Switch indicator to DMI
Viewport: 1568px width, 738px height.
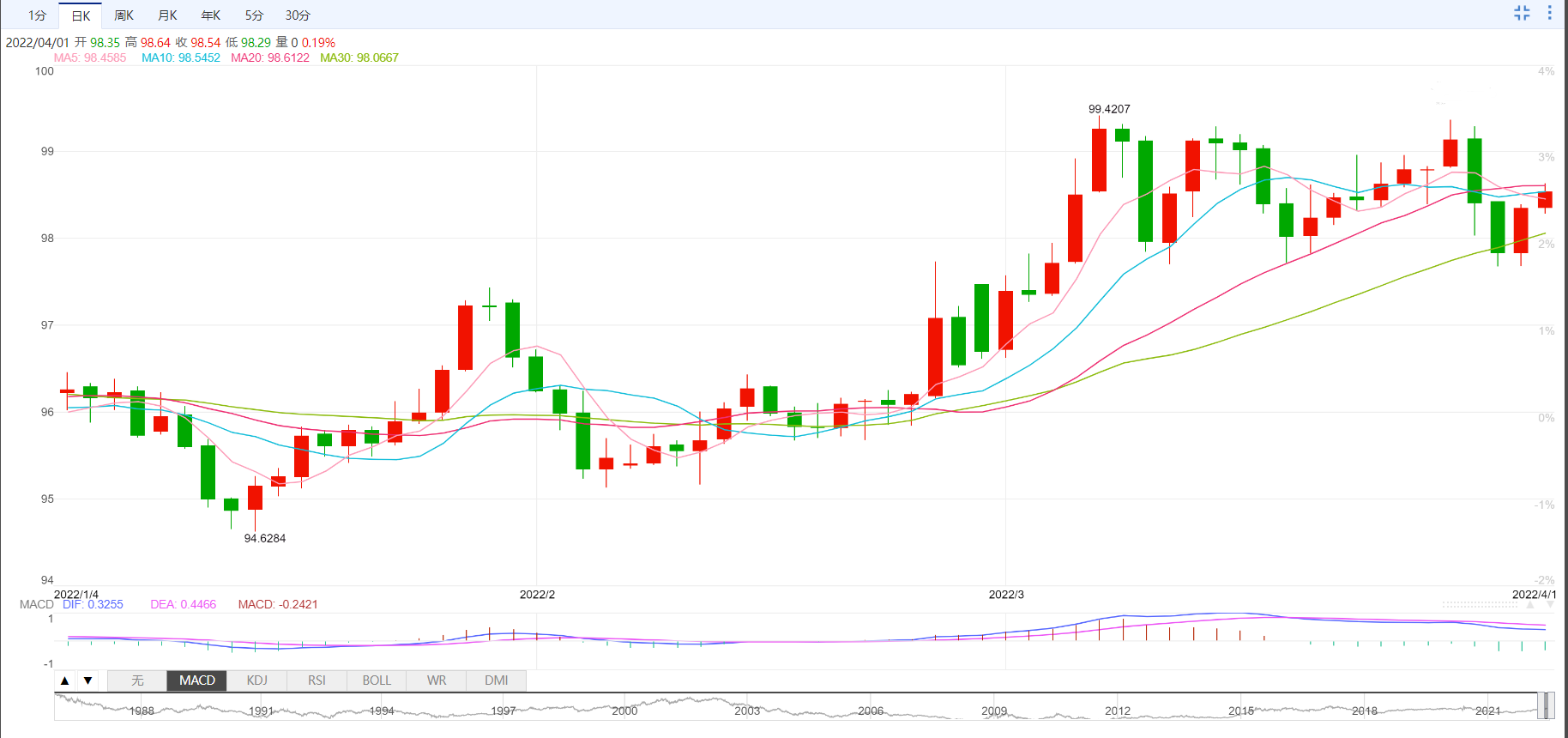[496, 681]
